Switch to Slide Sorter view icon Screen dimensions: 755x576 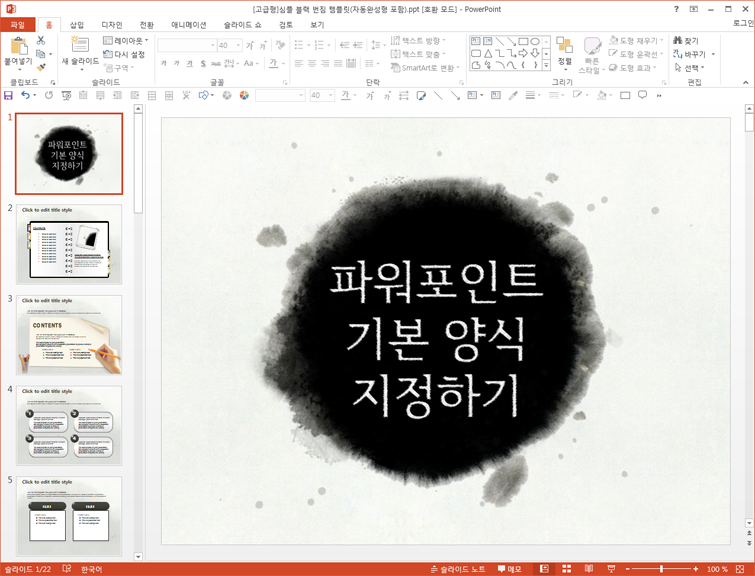click(567, 569)
